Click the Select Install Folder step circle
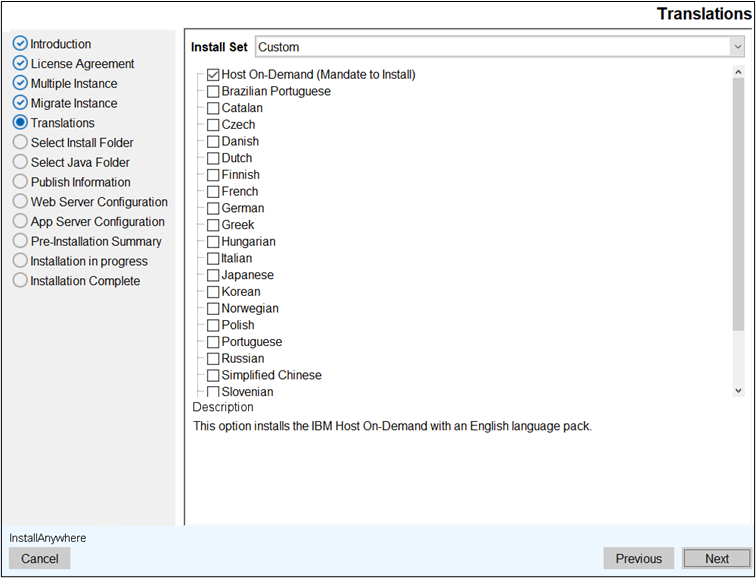The height and width of the screenshot is (578, 756). (x=20, y=143)
